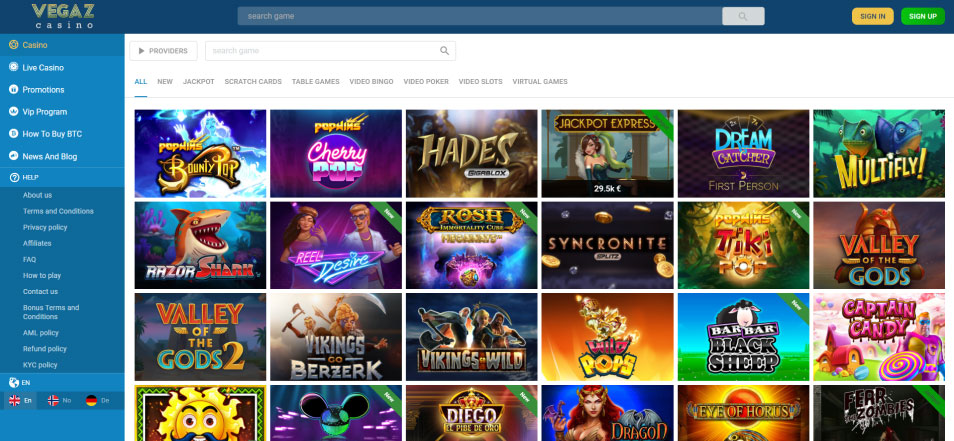Screen dimensions: 954x441
Task: Open the KYC policy link
Action: [x=40, y=365]
